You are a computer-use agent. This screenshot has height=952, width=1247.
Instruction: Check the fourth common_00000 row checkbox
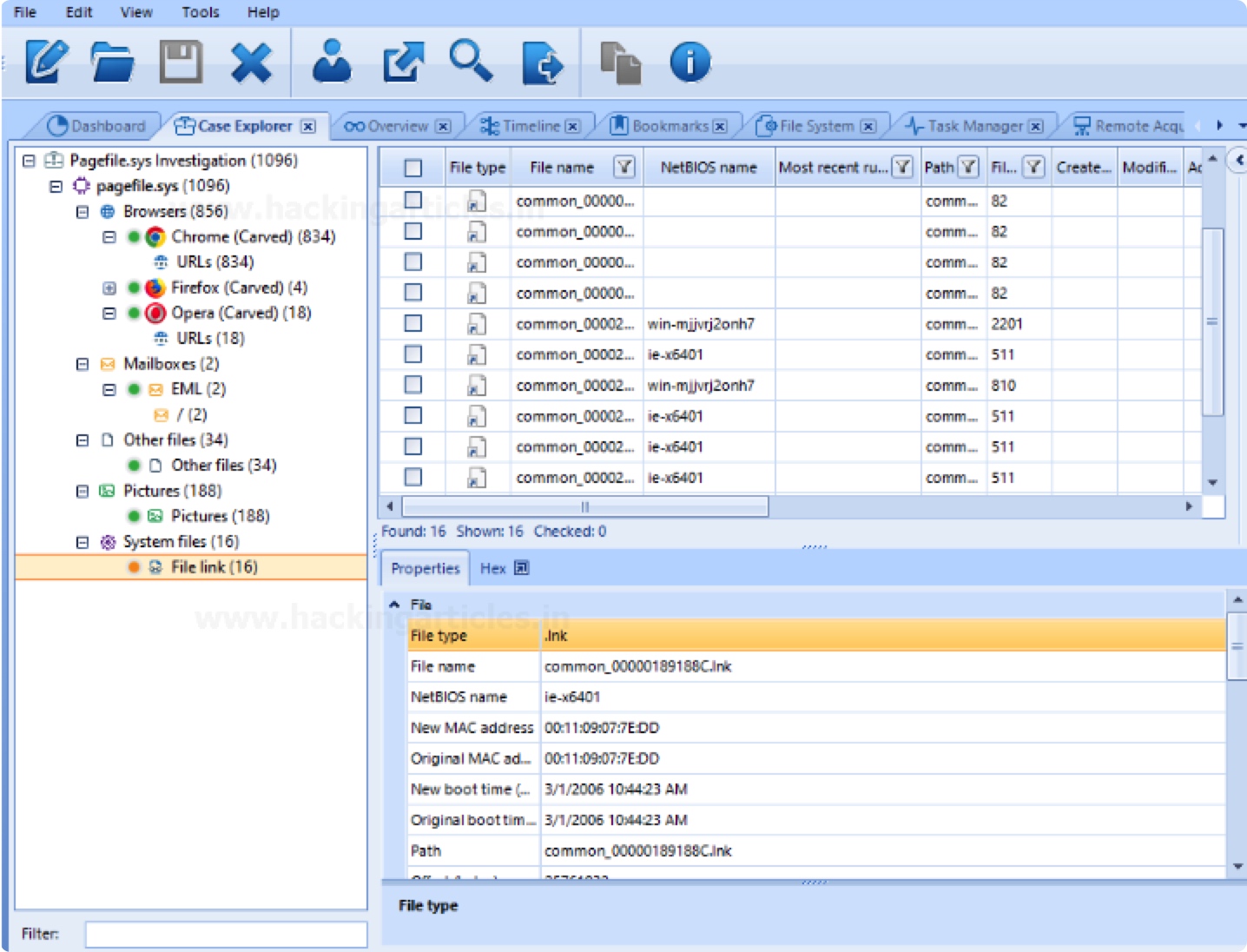(413, 292)
